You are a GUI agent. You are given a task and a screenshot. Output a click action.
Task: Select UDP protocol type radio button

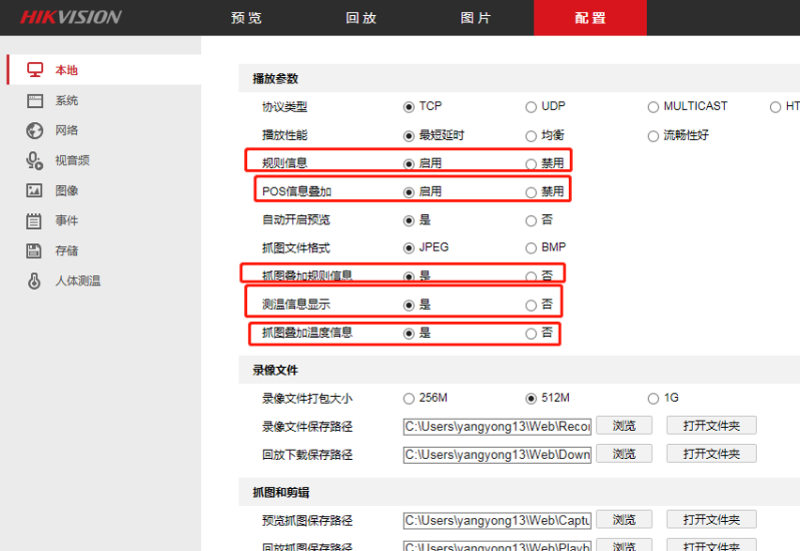pos(531,107)
